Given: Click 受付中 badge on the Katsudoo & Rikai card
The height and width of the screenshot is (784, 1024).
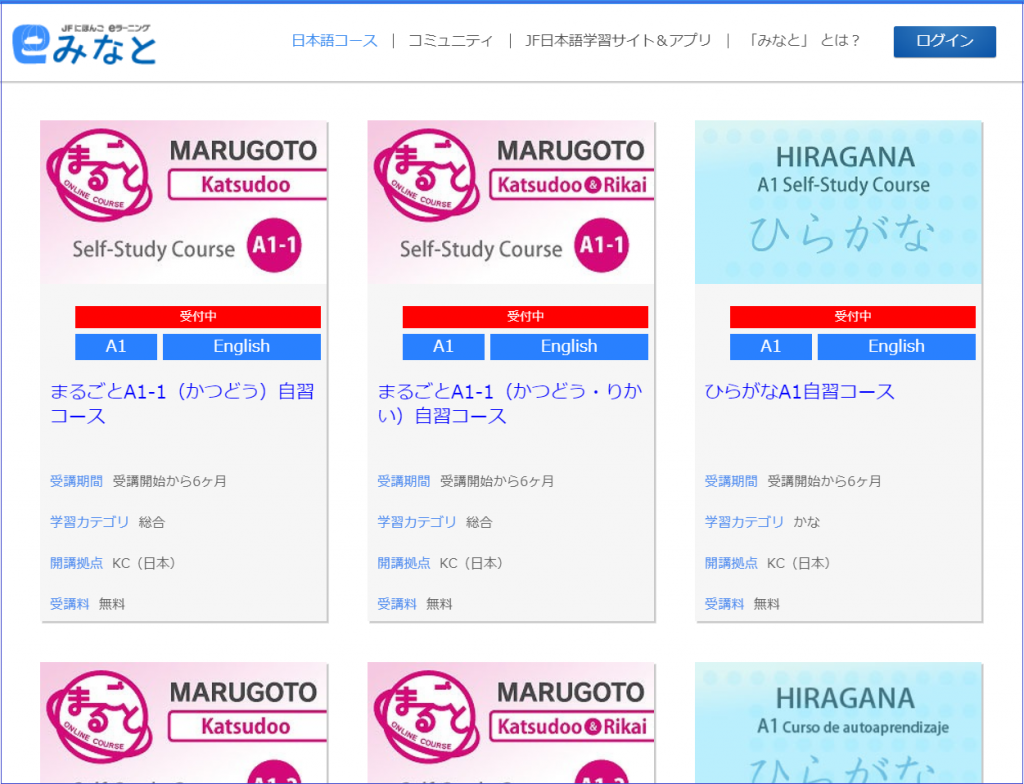Looking at the screenshot, I should (x=525, y=317).
